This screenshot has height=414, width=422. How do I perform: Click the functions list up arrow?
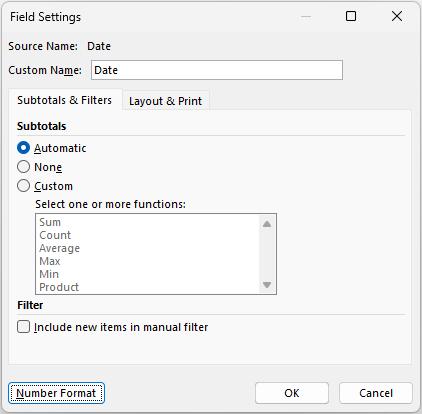coord(267,224)
